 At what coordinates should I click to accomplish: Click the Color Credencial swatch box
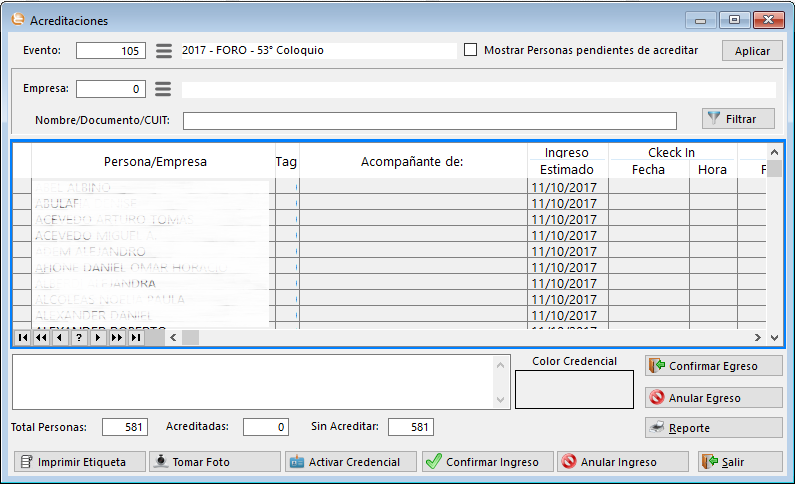[574, 389]
